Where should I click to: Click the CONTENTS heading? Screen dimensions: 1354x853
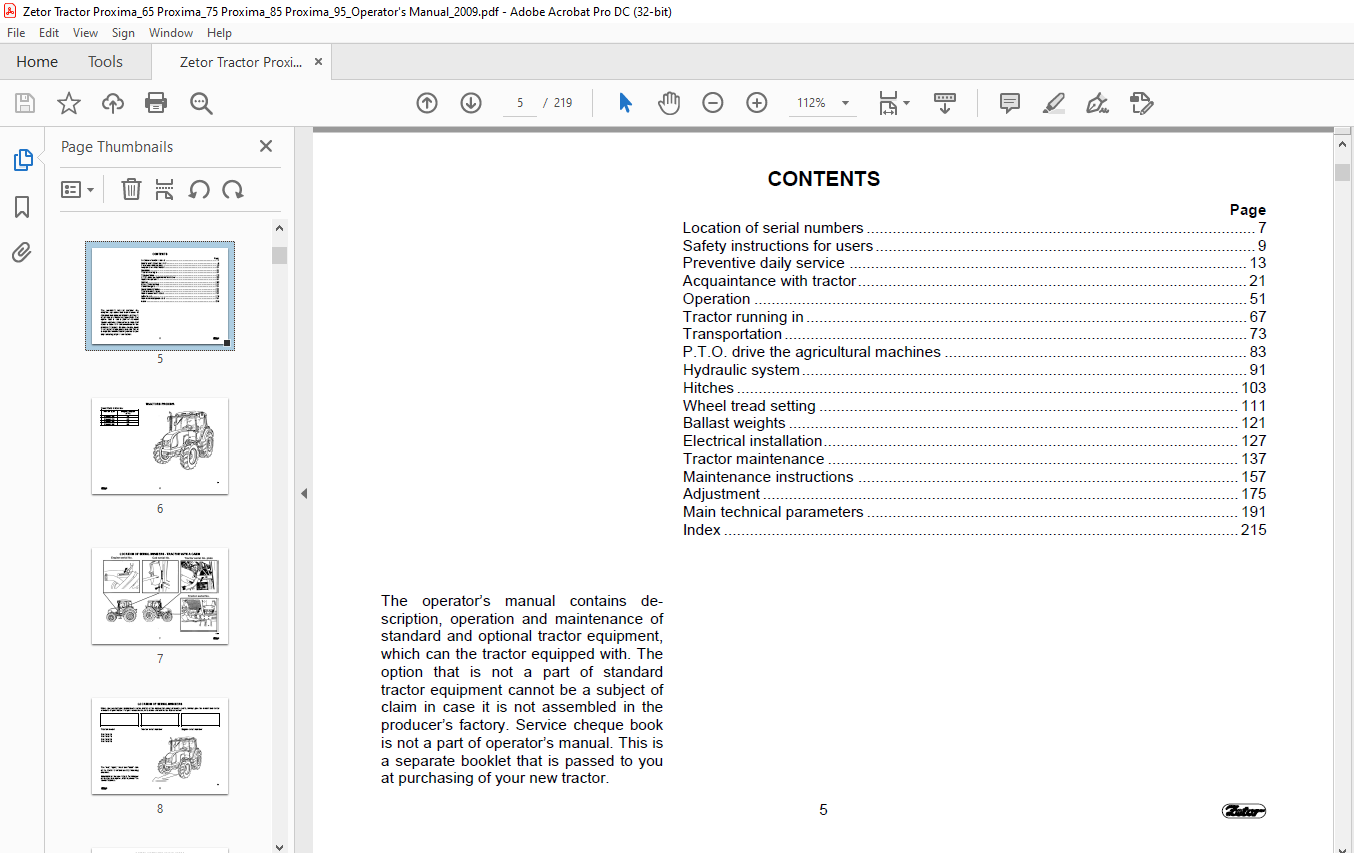pyautogui.click(x=824, y=179)
